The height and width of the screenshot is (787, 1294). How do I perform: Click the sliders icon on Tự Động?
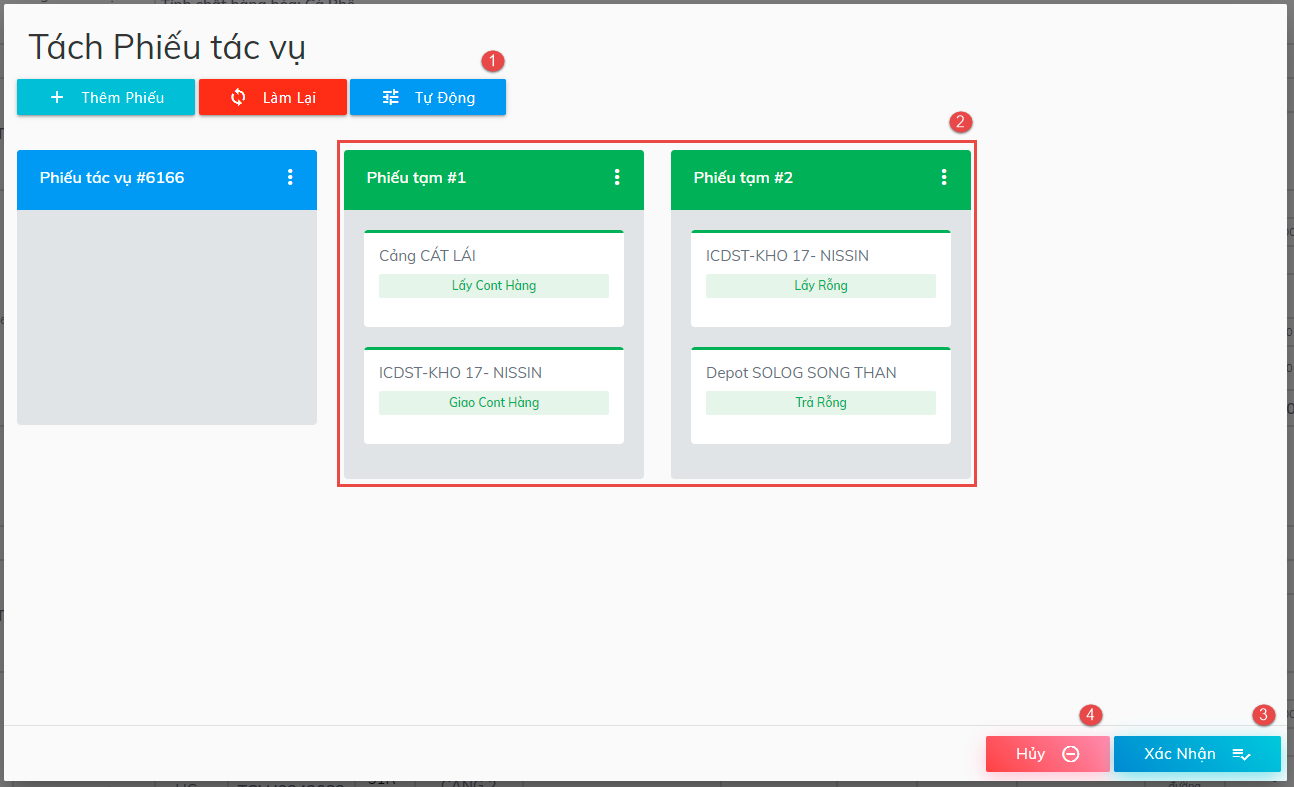[x=391, y=97]
